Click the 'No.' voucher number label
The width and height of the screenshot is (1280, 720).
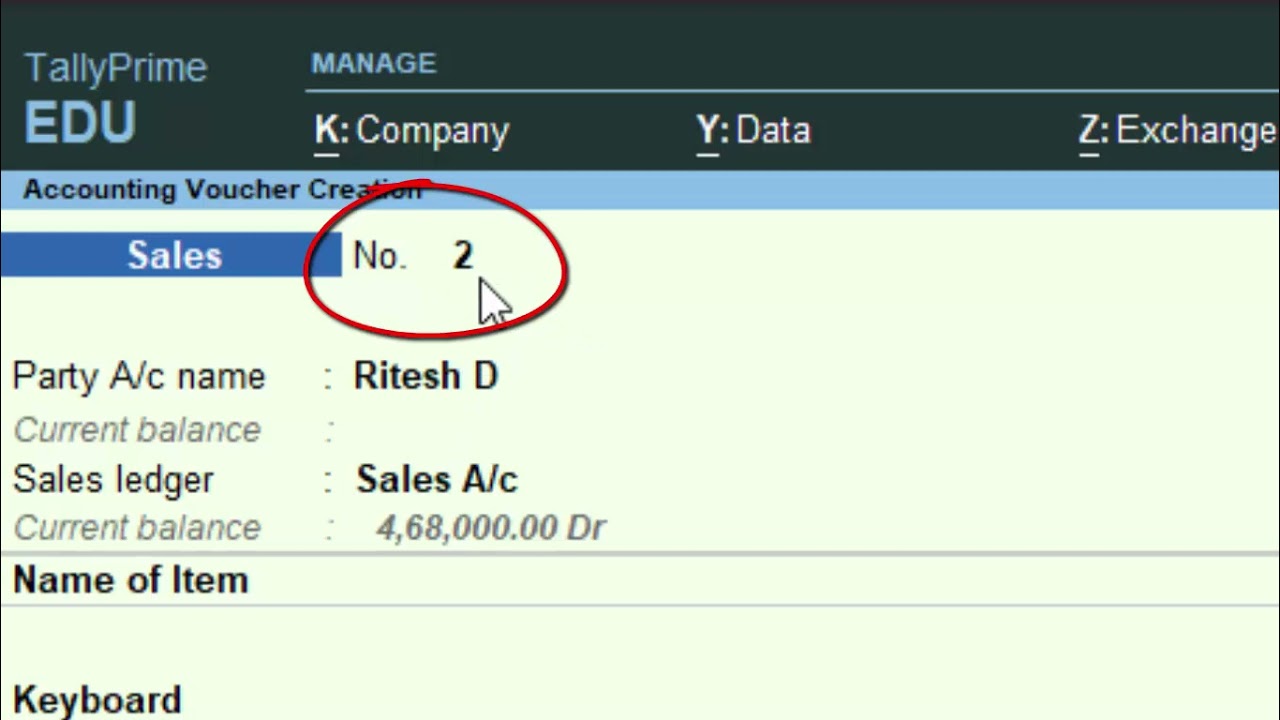(x=379, y=257)
